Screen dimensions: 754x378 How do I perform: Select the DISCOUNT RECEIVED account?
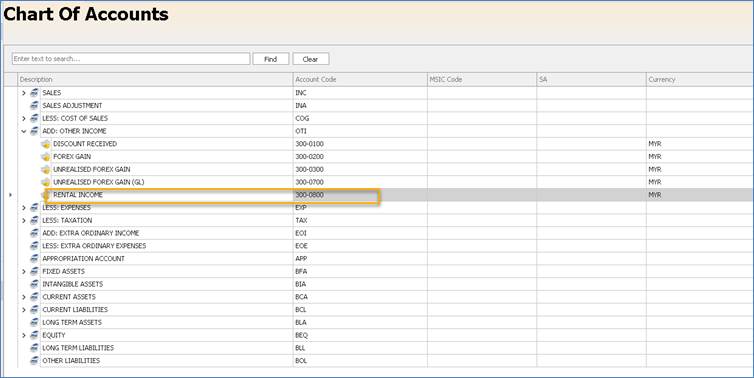click(x=85, y=144)
